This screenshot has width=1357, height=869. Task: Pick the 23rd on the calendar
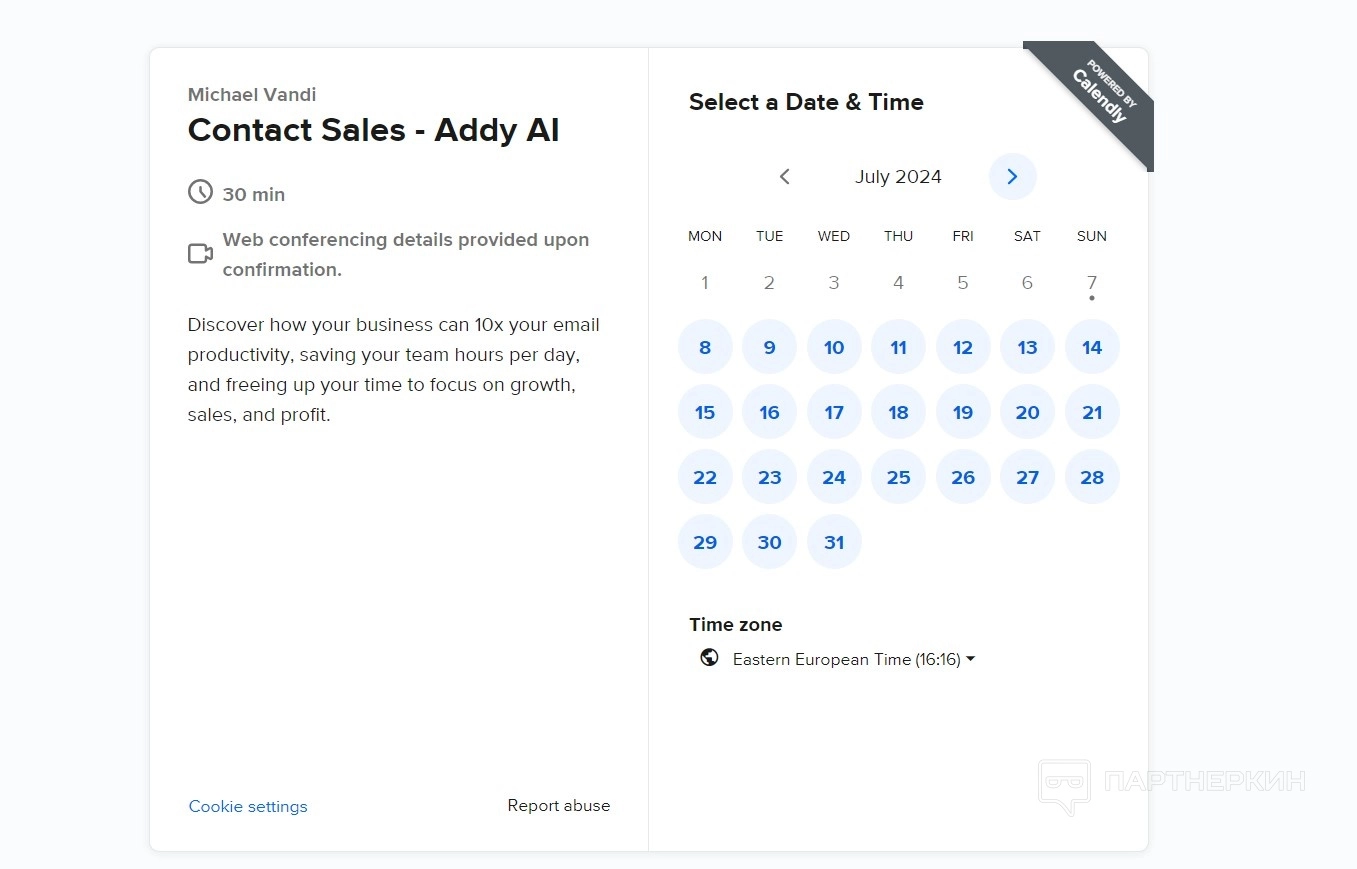[x=769, y=478]
